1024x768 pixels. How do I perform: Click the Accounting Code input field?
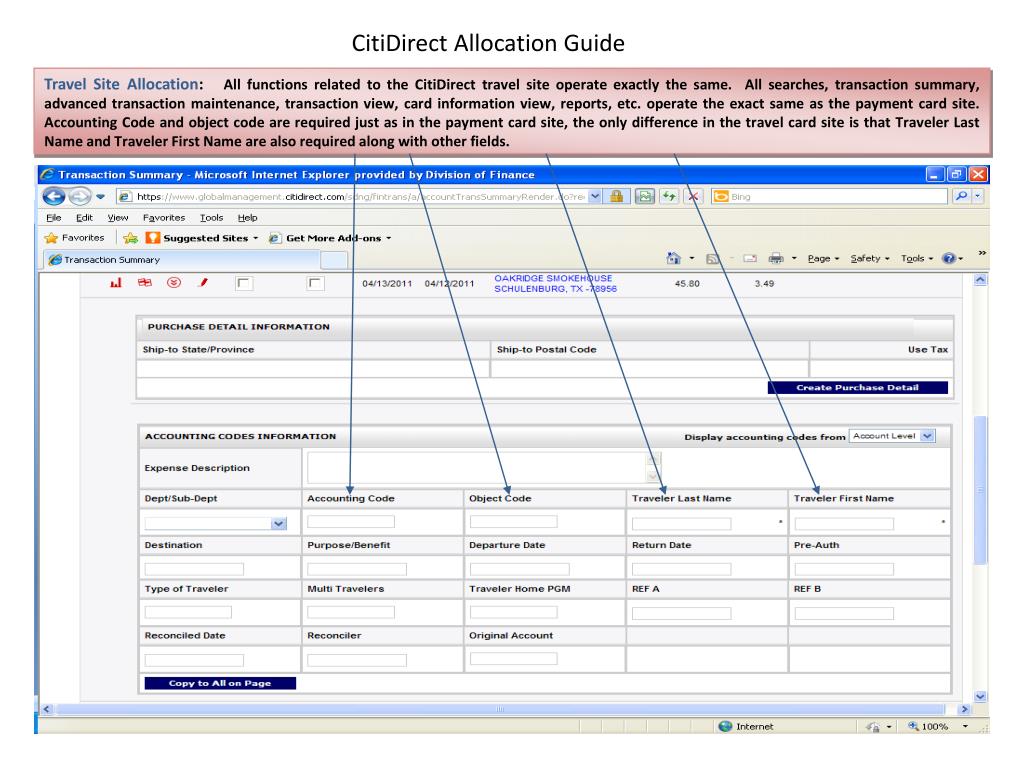(351, 522)
